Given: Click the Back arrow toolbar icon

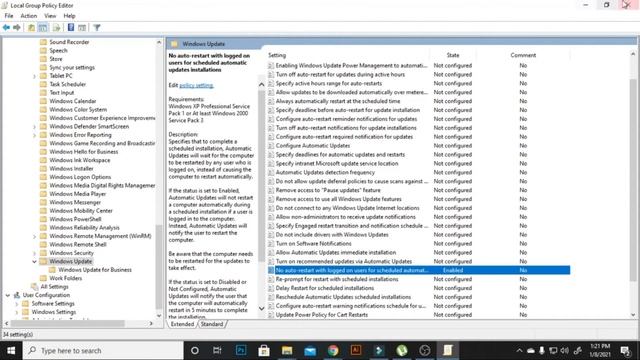Looking at the screenshot, I should [x=6, y=27].
